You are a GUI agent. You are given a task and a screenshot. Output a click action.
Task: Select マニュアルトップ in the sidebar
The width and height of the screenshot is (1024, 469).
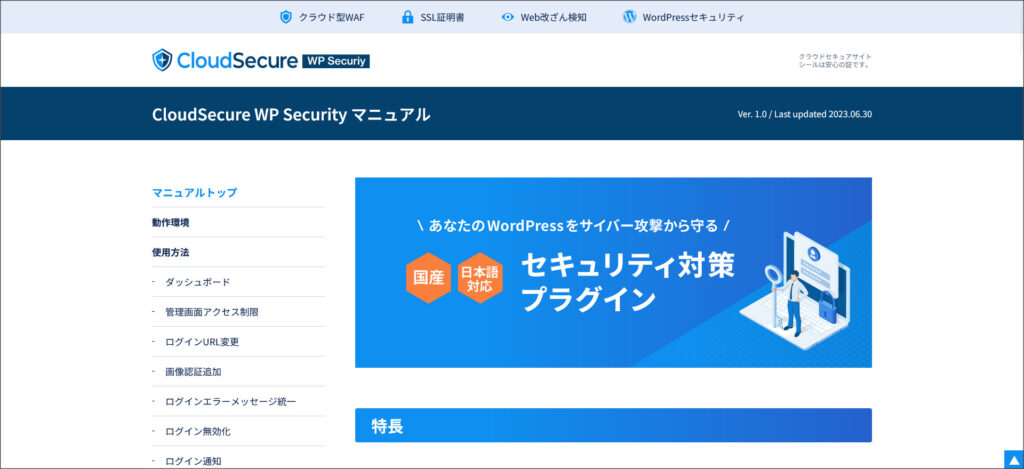[195, 193]
